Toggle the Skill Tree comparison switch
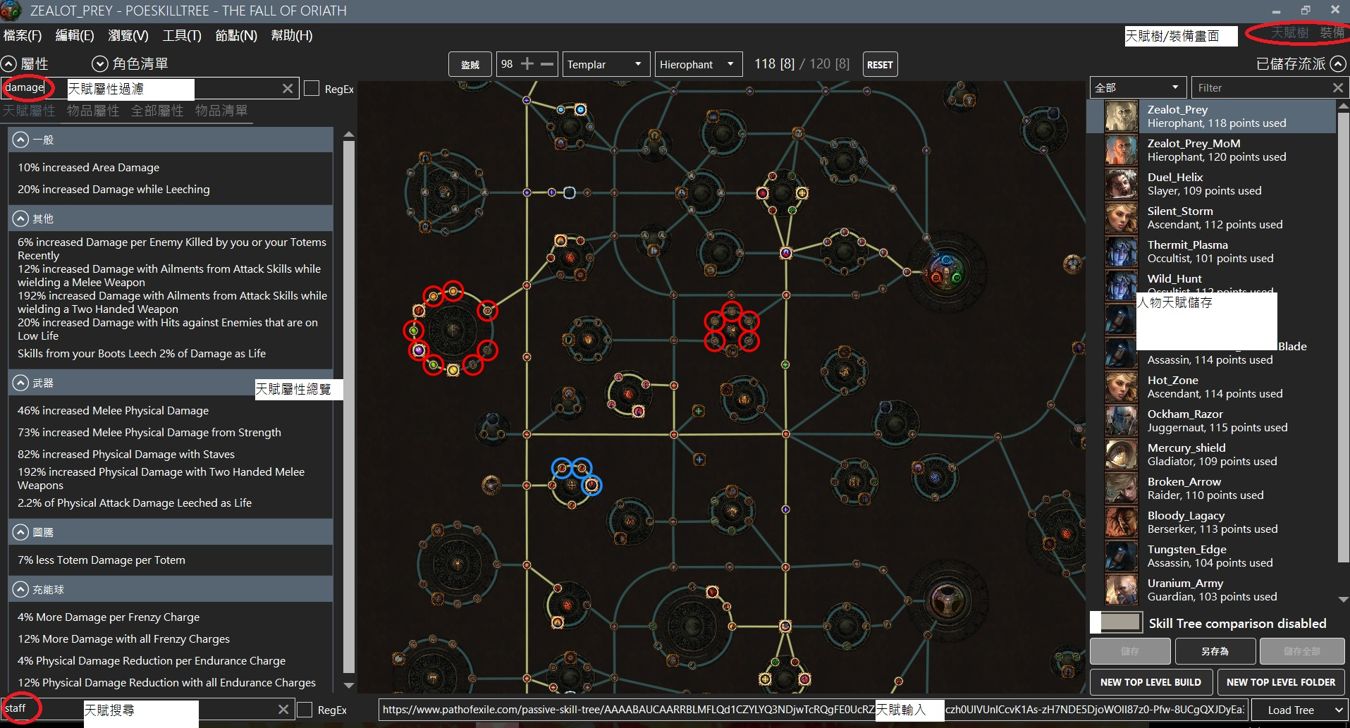Viewport: 1350px width, 728px height. 1115,622
